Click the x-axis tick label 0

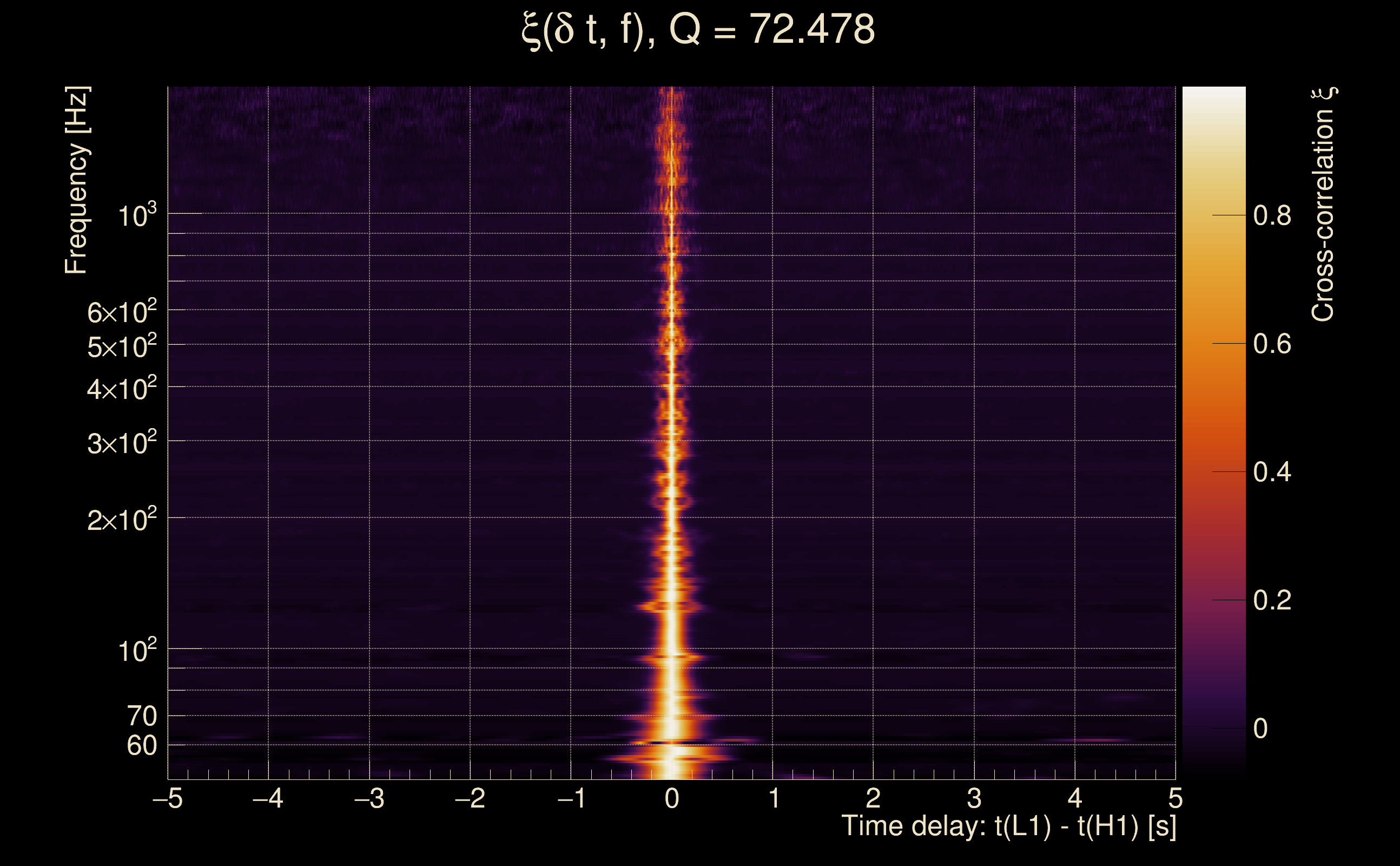click(672, 798)
